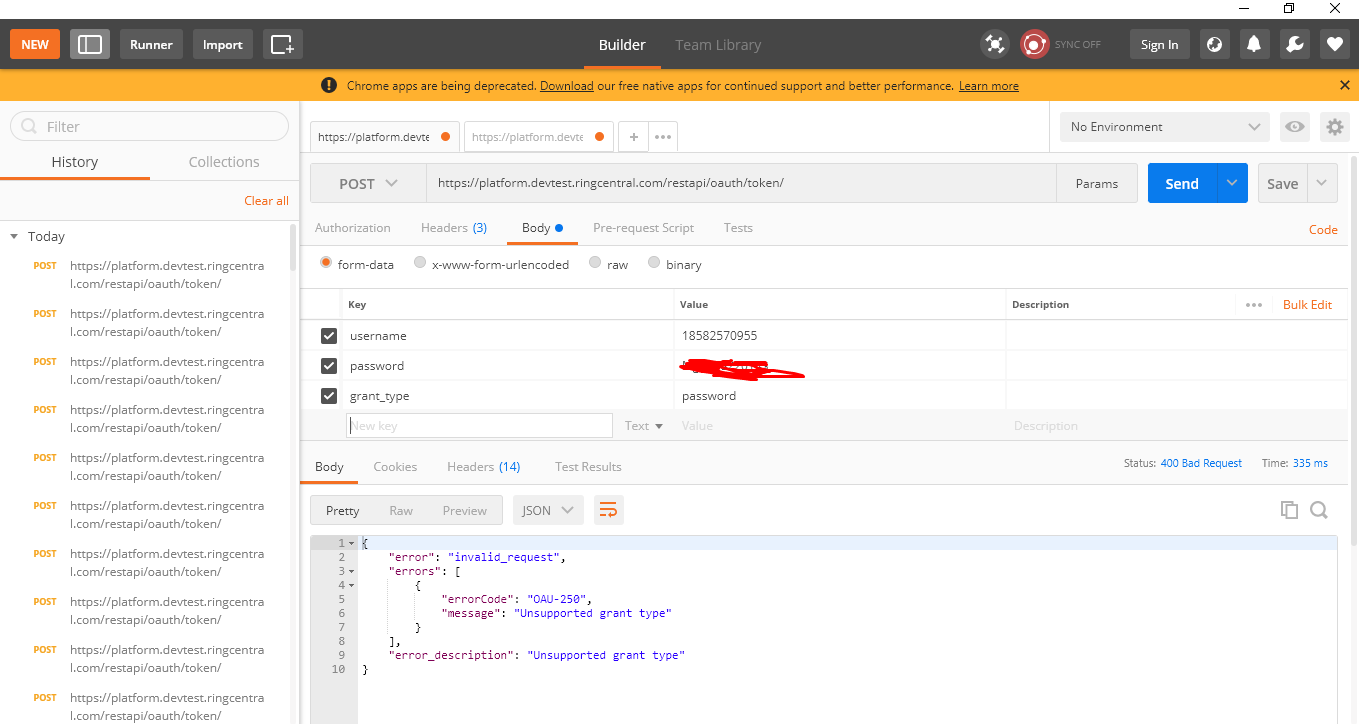The width and height of the screenshot is (1359, 724).
Task: Switch to Raw response view
Action: [401, 510]
